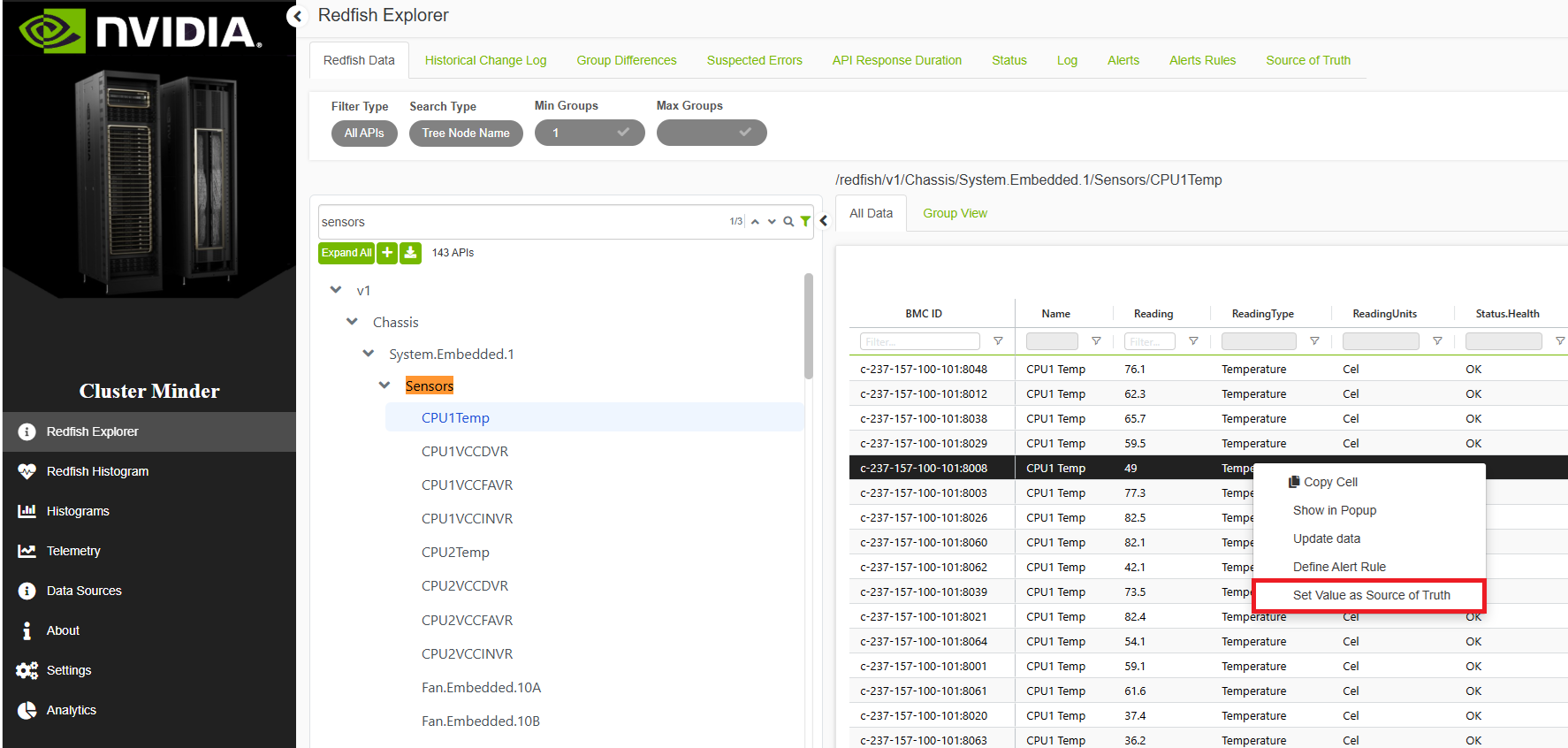Open the About page
Screen dimensions: 1568x748
149,630
